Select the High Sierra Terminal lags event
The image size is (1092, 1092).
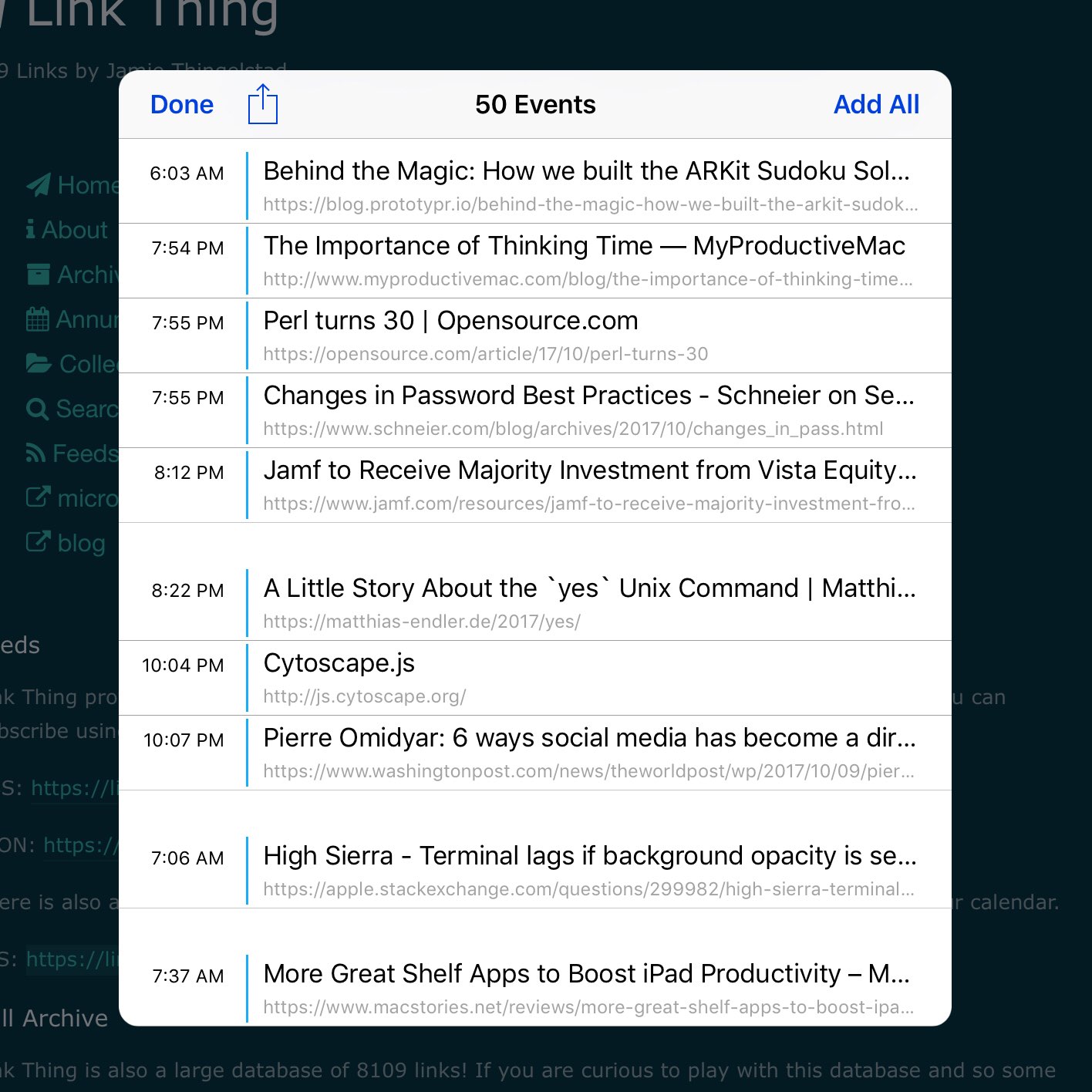click(535, 871)
